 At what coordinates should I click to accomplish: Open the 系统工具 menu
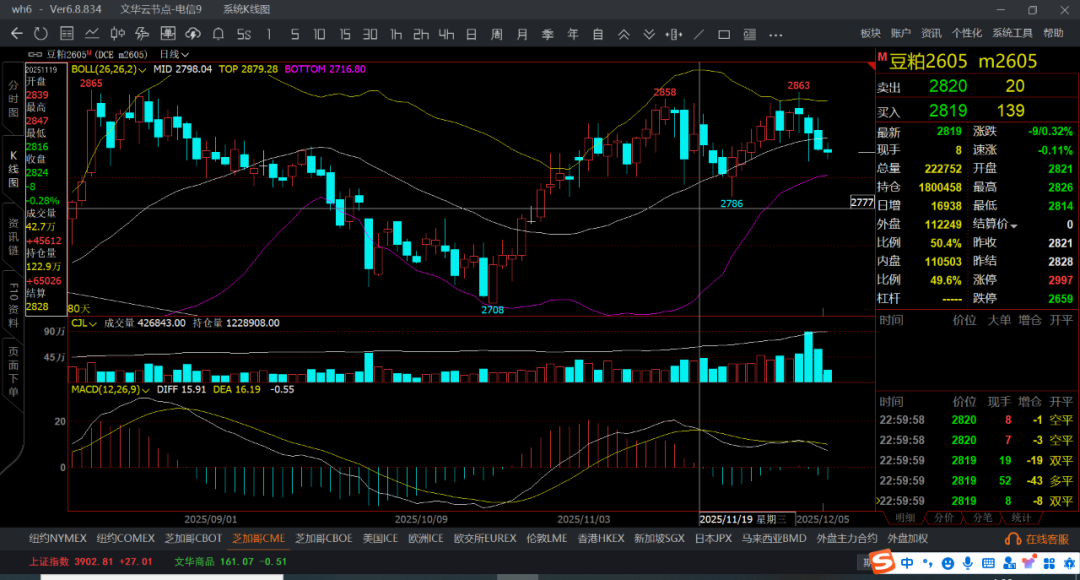1012,33
